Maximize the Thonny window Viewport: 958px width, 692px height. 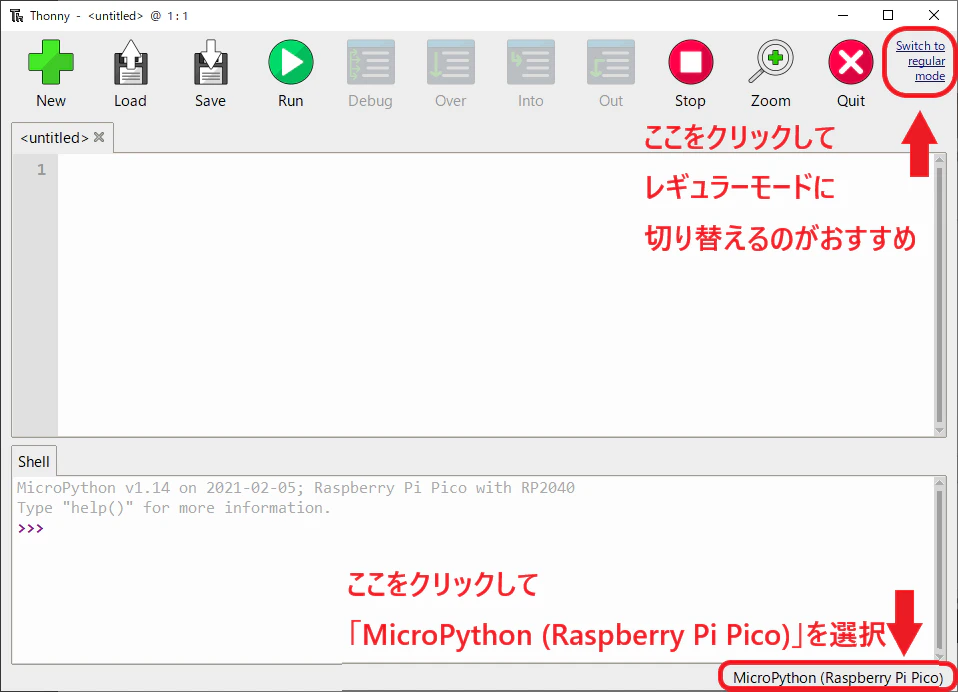(x=888, y=15)
